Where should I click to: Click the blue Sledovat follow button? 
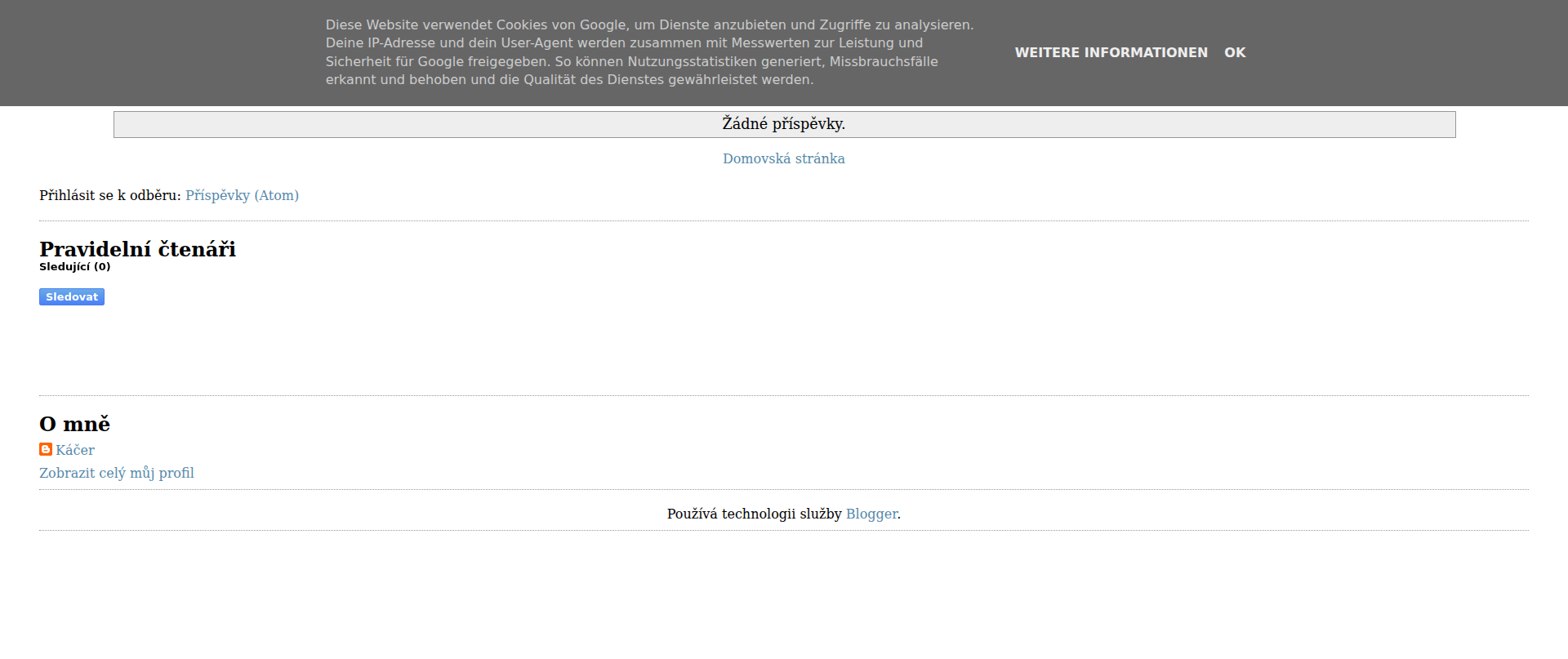(72, 296)
